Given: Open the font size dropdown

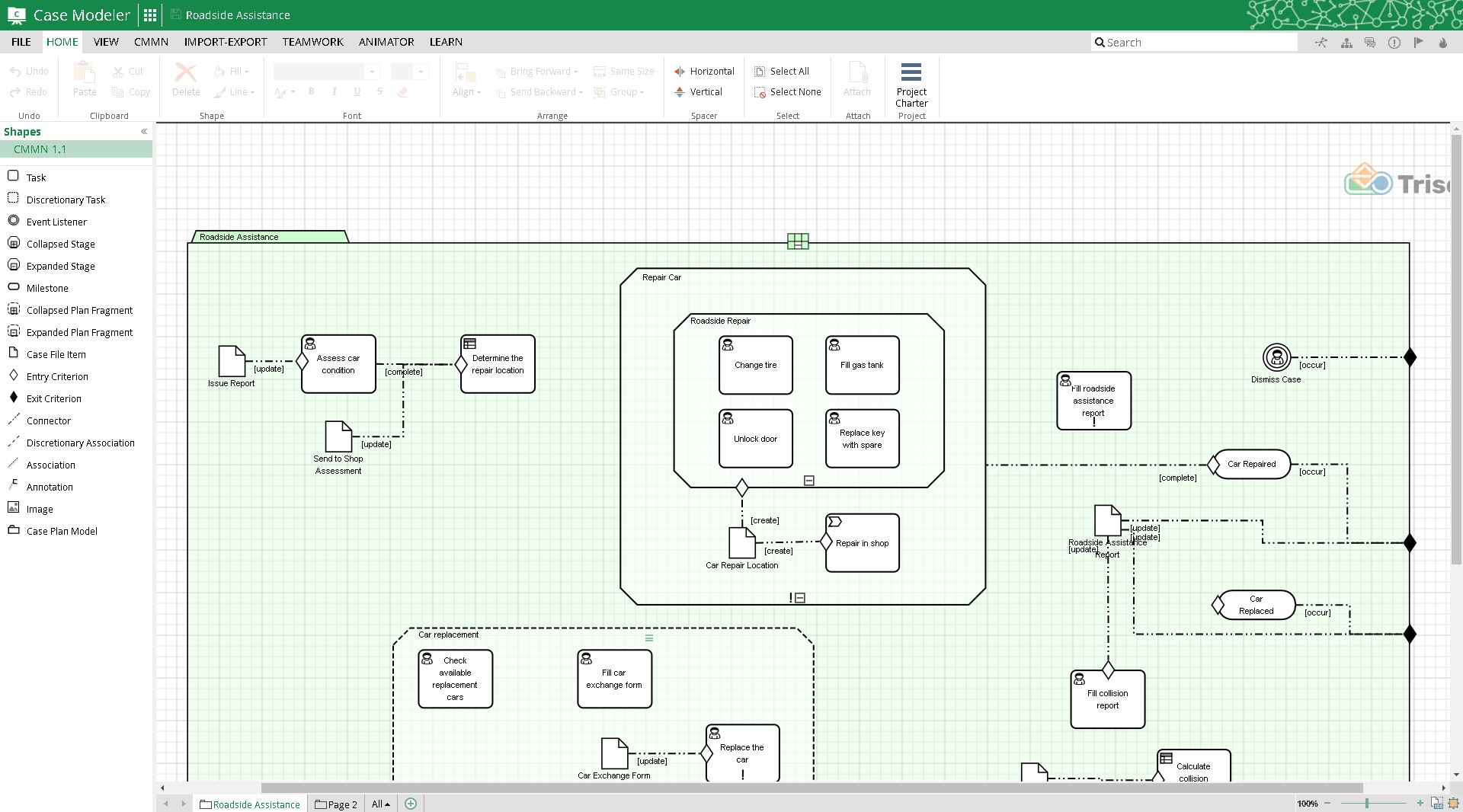Looking at the screenshot, I should point(421,72).
